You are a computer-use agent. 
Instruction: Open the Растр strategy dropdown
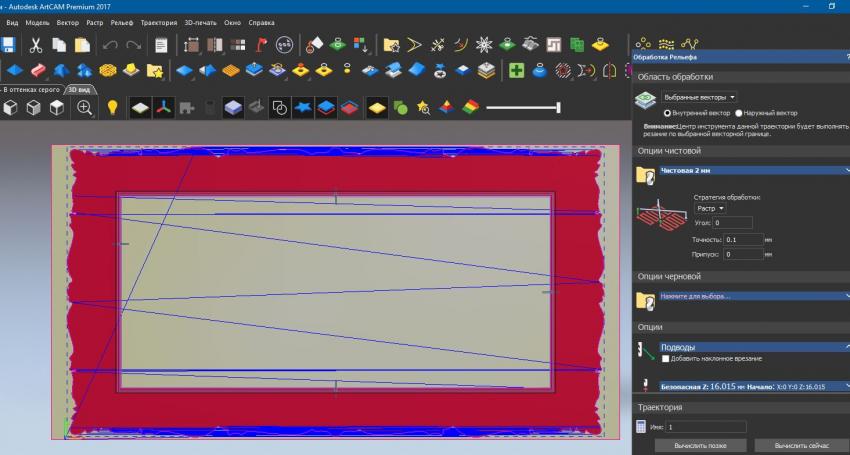click(710, 208)
